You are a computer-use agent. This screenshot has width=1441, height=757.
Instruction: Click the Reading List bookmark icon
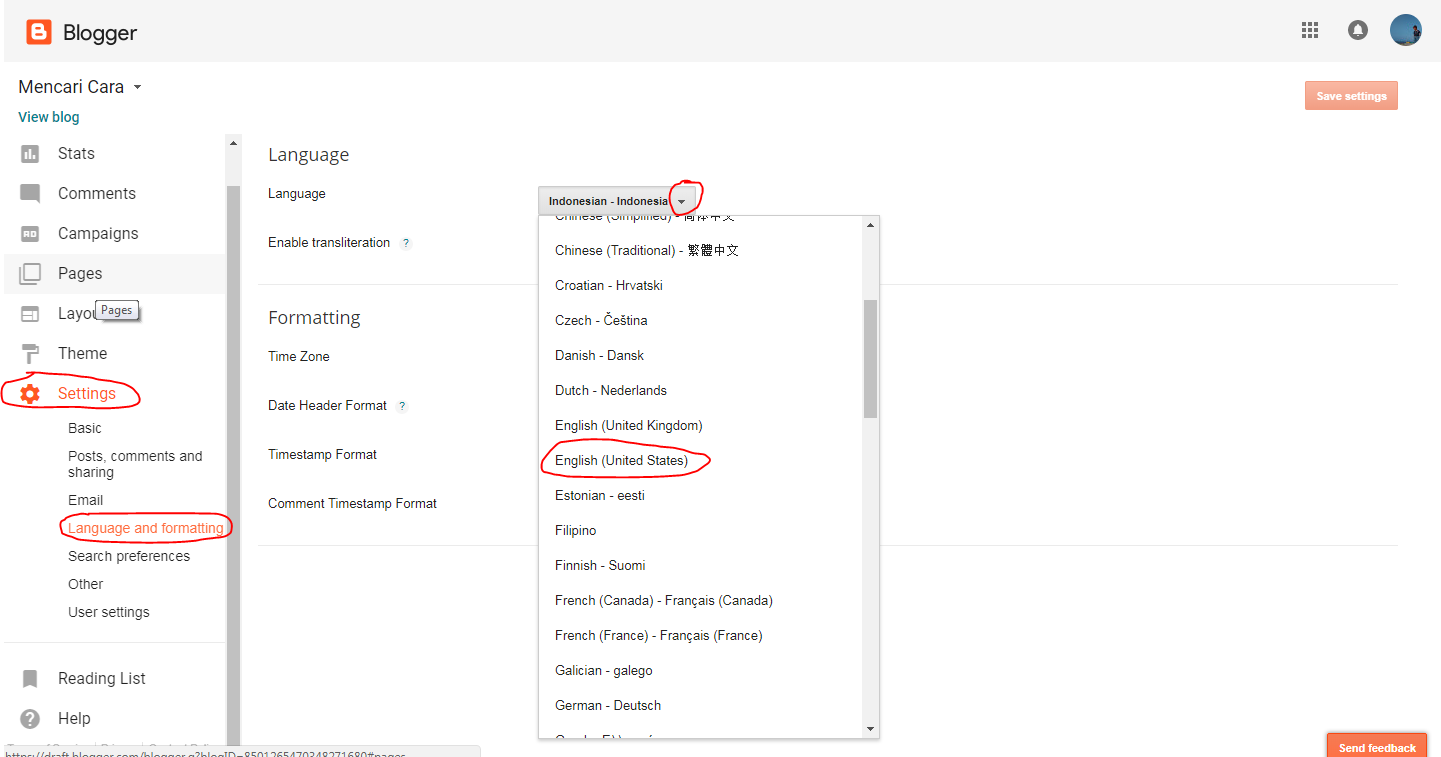point(30,679)
